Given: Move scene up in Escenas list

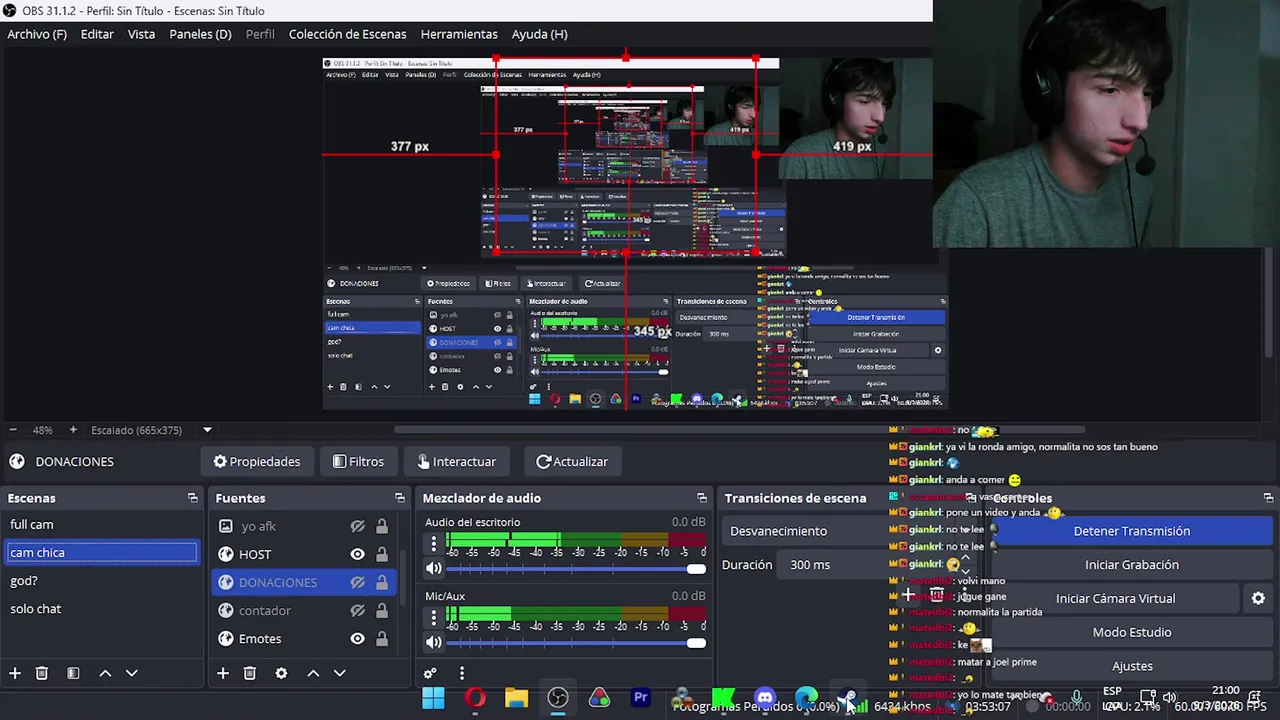Looking at the screenshot, I should click(x=105, y=673).
